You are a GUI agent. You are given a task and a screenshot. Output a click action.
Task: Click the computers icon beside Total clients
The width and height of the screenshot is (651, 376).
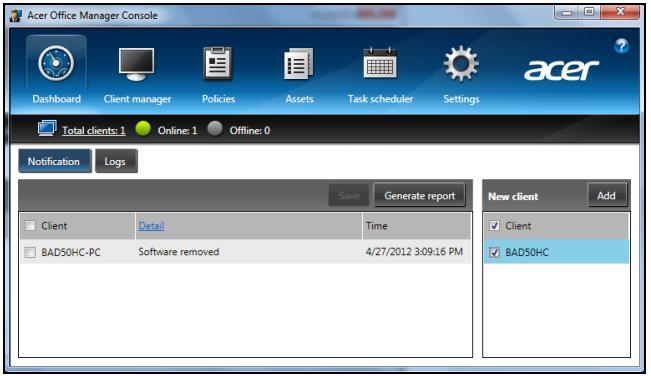click(47, 128)
